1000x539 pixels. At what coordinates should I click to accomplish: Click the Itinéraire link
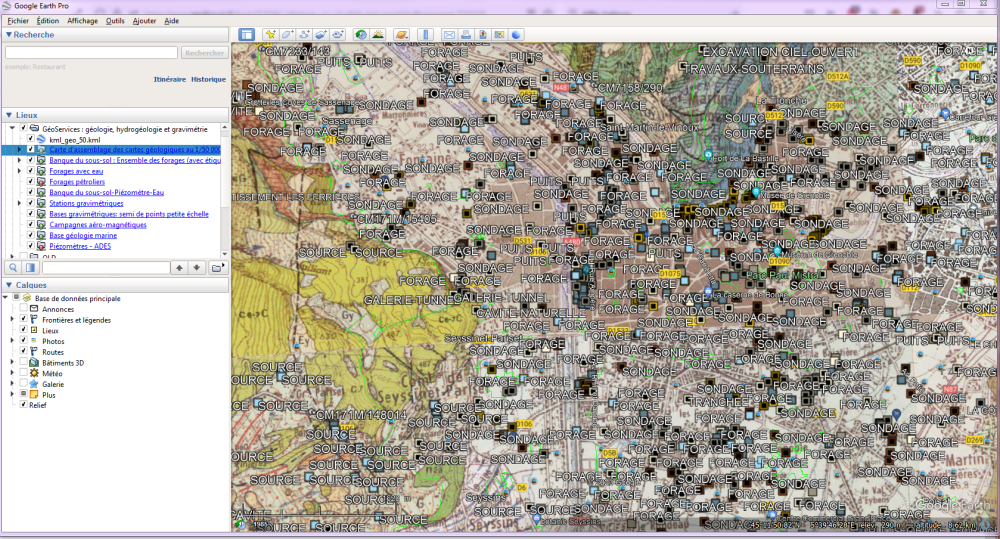click(169, 79)
